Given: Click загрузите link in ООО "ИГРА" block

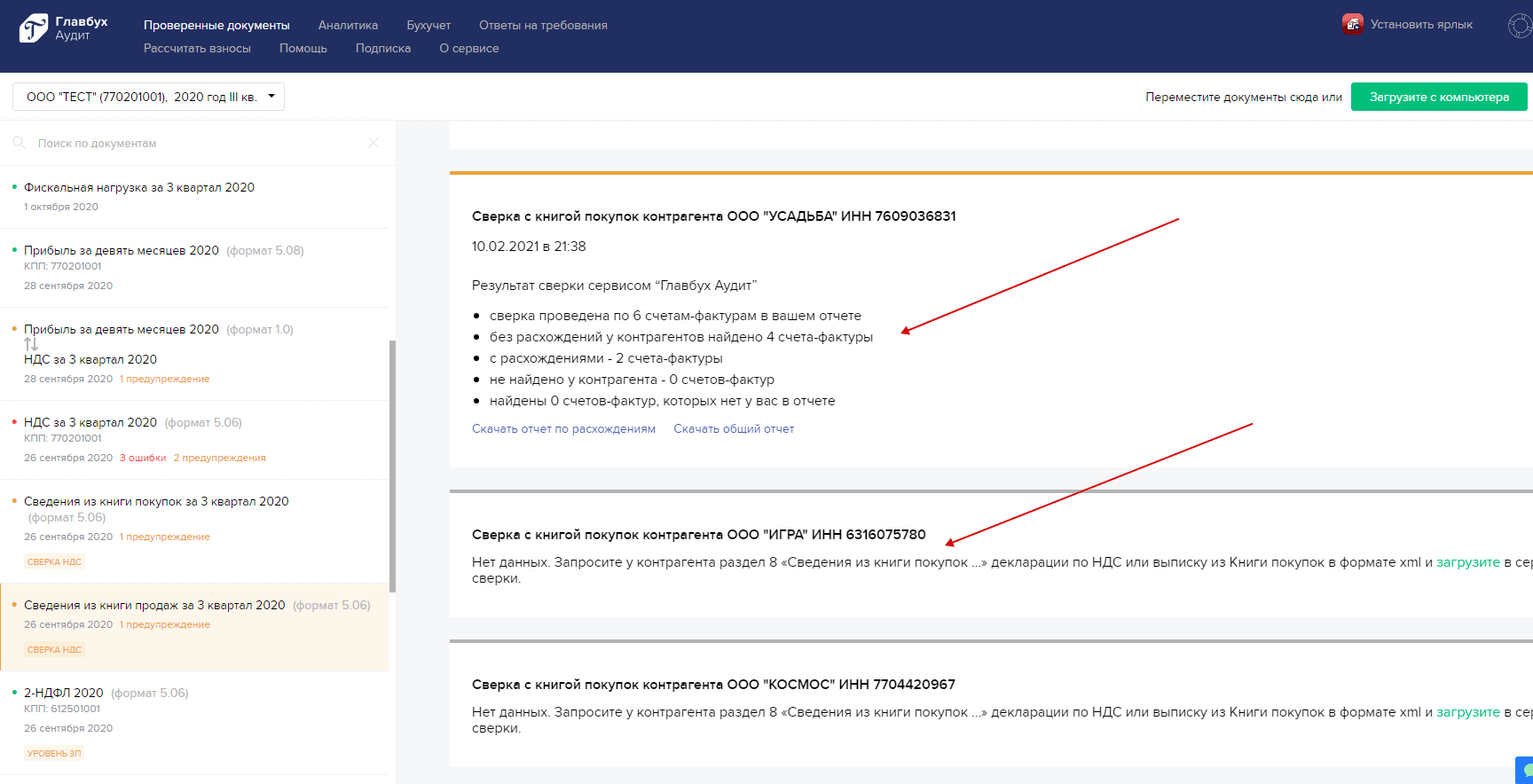Looking at the screenshot, I should click(x=1467, y=562).
